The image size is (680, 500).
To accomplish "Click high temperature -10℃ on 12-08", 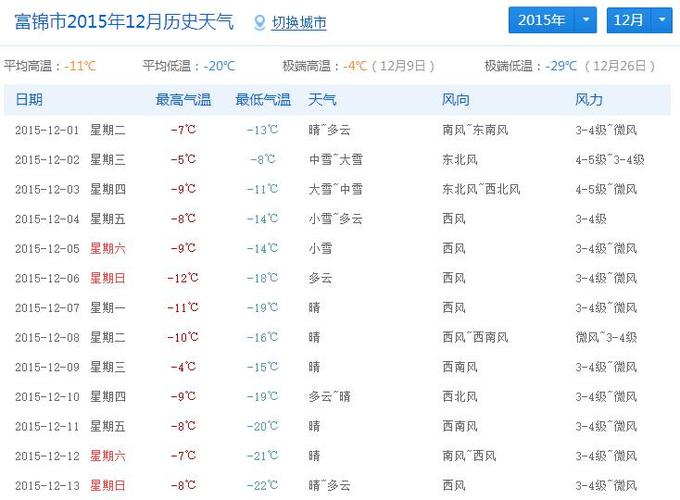I will click(x=183, y=337).
